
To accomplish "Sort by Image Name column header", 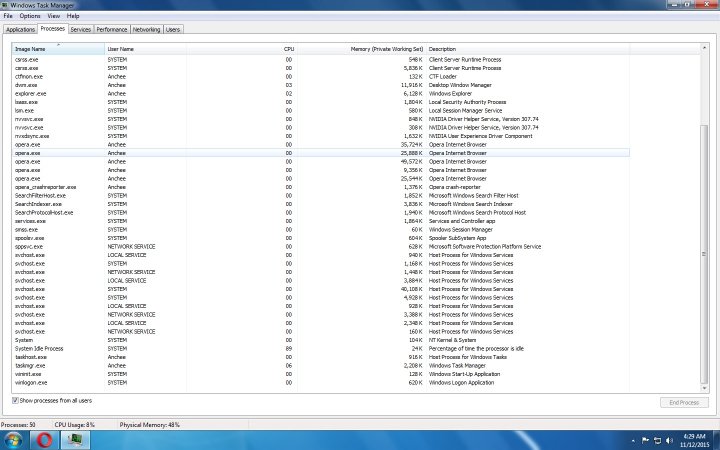I will click(58, 49).
